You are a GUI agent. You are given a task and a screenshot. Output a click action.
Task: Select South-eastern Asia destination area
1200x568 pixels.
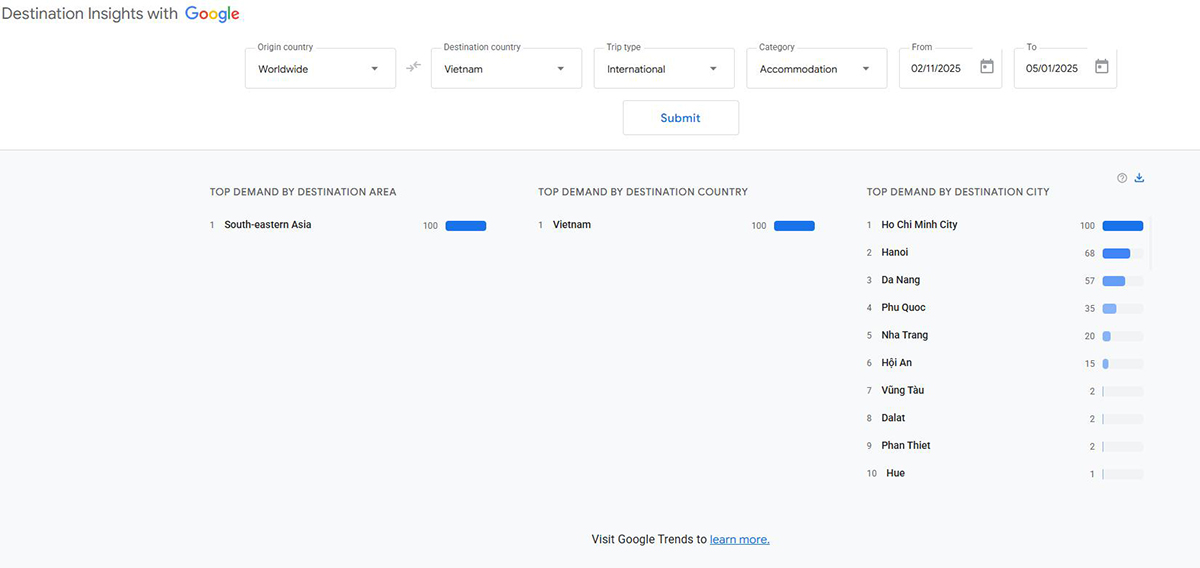267,225
